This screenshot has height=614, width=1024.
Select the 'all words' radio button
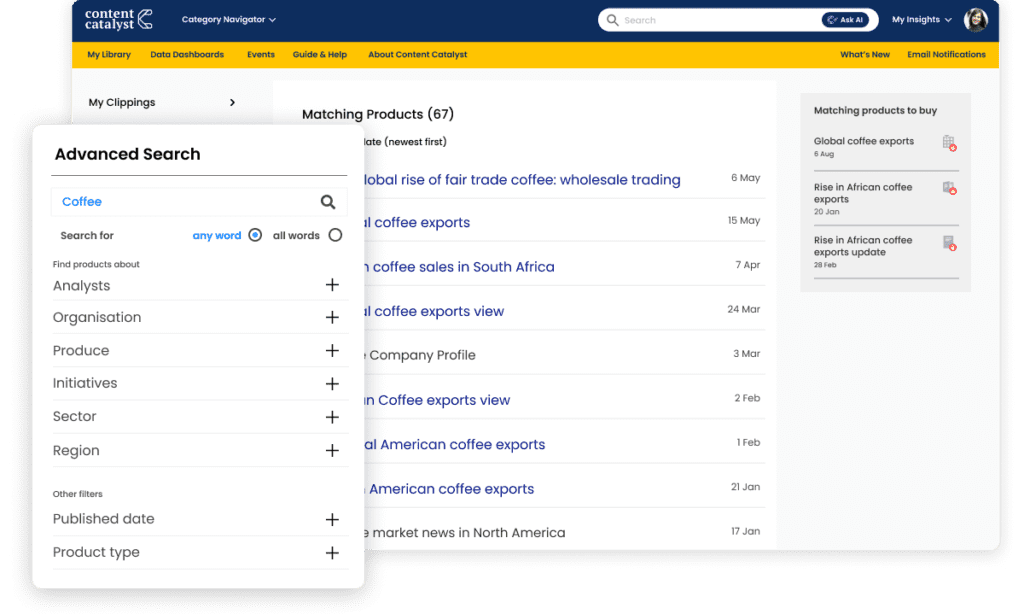click(x=335, y=235)
